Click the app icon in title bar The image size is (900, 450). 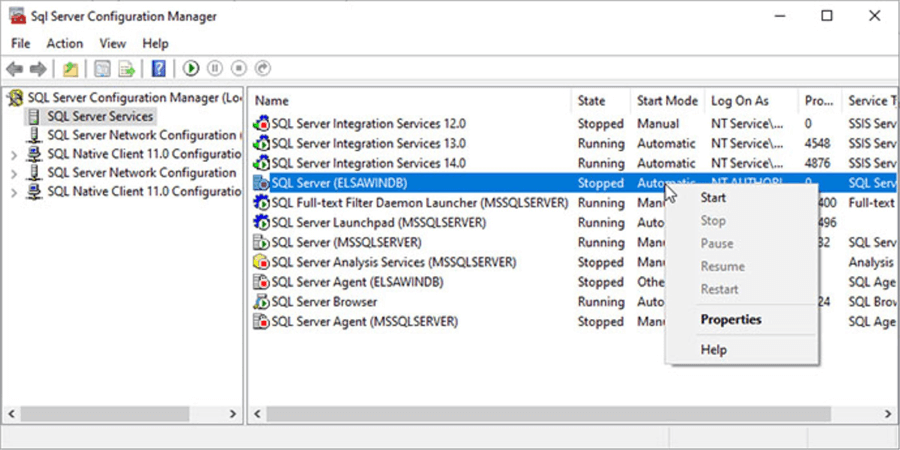point(18,16)
